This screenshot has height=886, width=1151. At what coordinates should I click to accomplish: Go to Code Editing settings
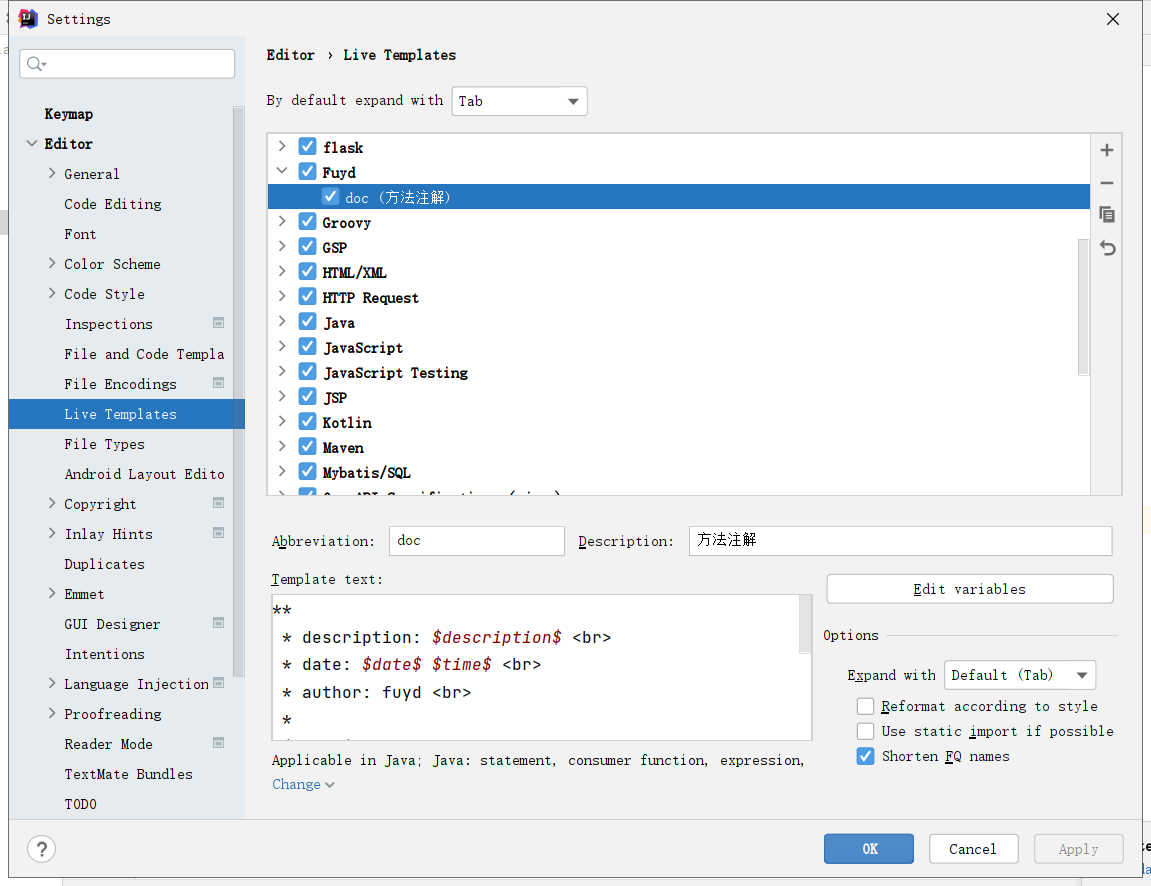coord(113,204)
